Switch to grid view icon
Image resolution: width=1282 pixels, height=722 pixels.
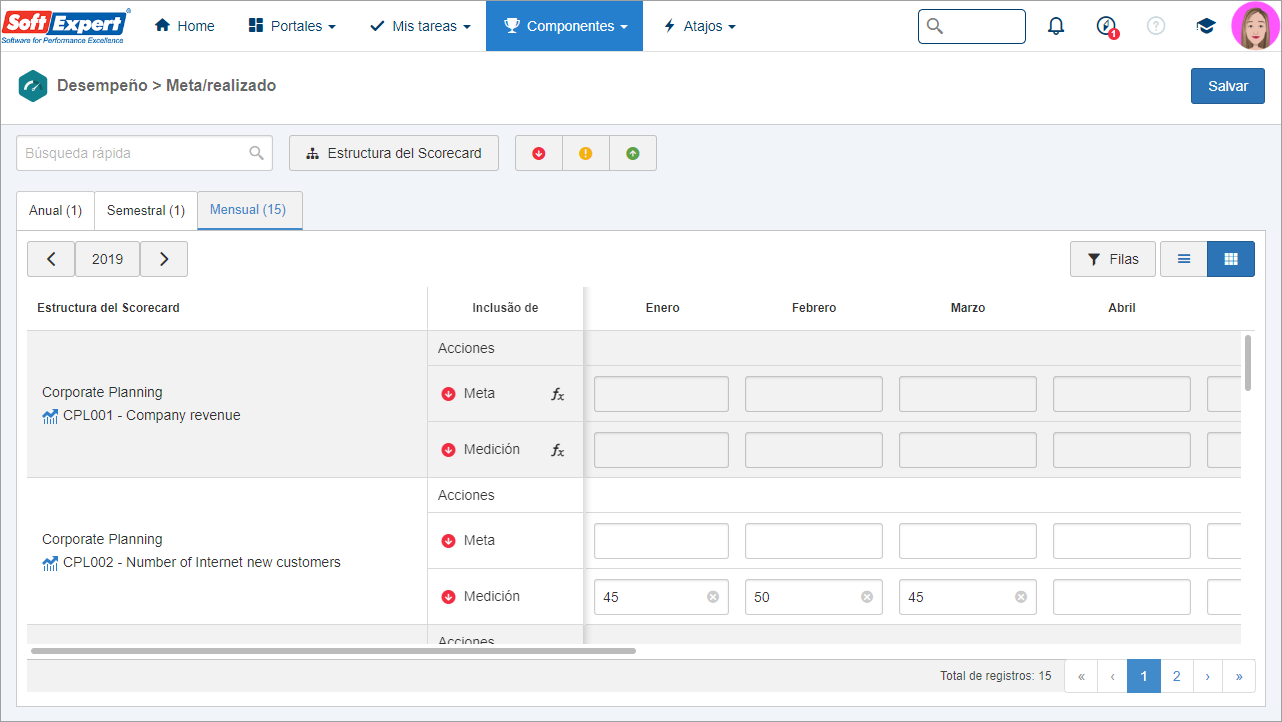pyautogui.click(x=1231, y=259)
